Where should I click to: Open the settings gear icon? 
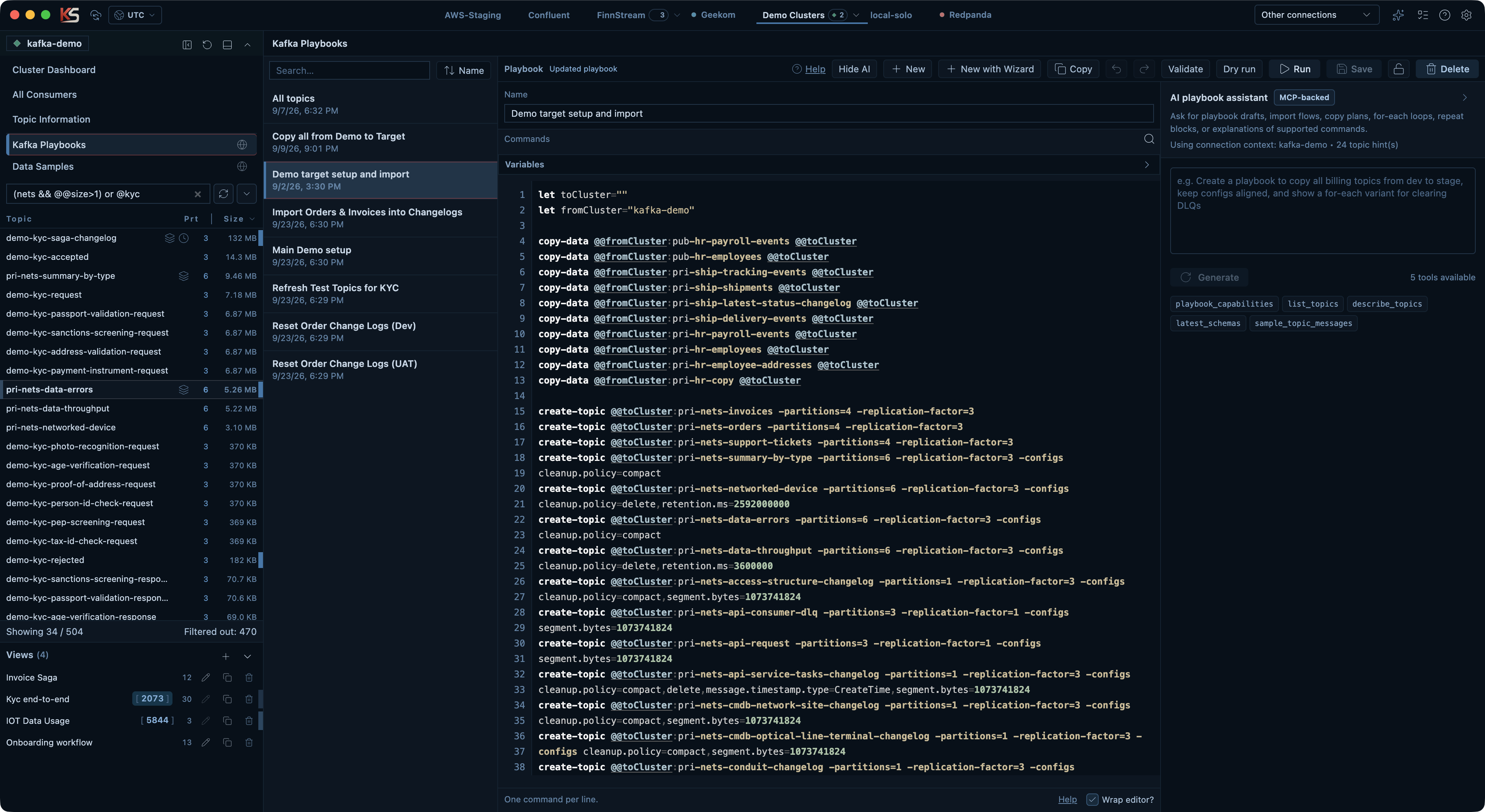tap(1466, 15)
